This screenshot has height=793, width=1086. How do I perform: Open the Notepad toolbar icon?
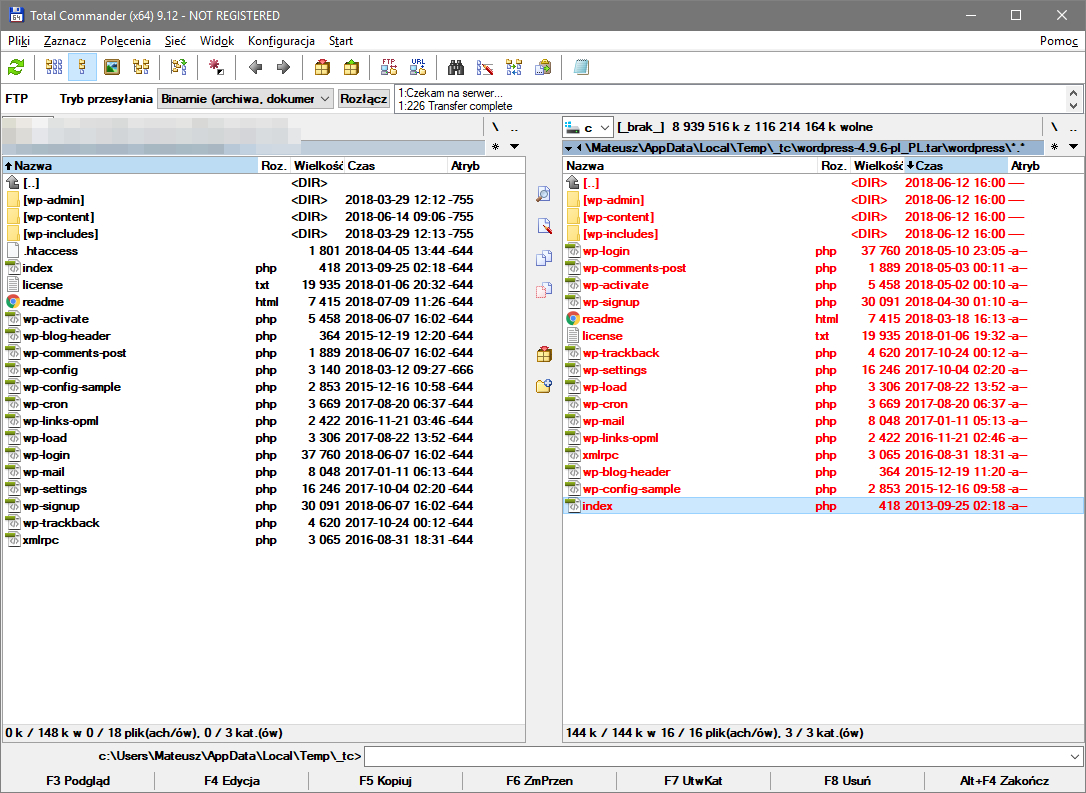coord(581,67)
